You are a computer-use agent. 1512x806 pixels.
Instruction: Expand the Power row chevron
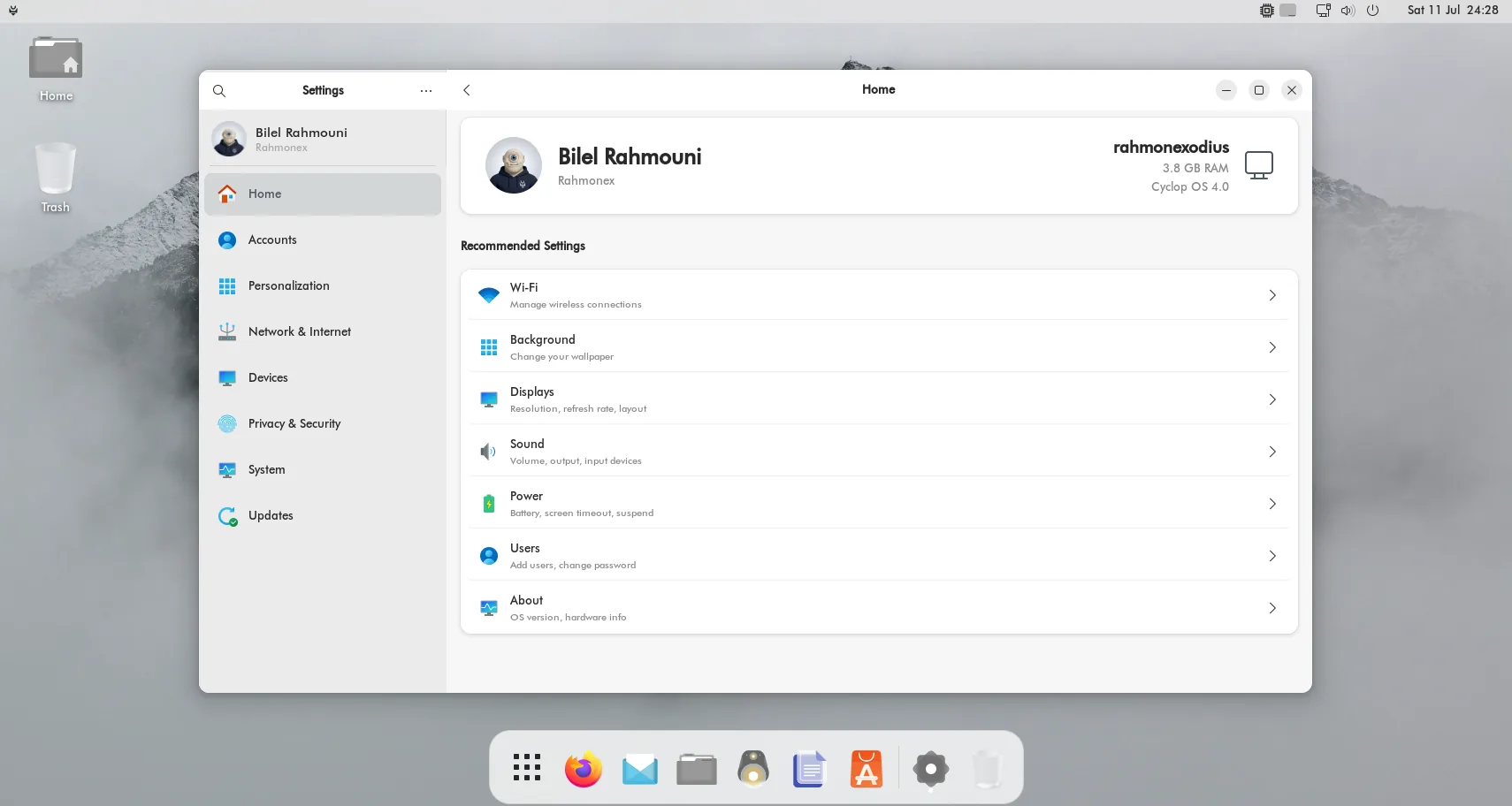pos(1272,504)
